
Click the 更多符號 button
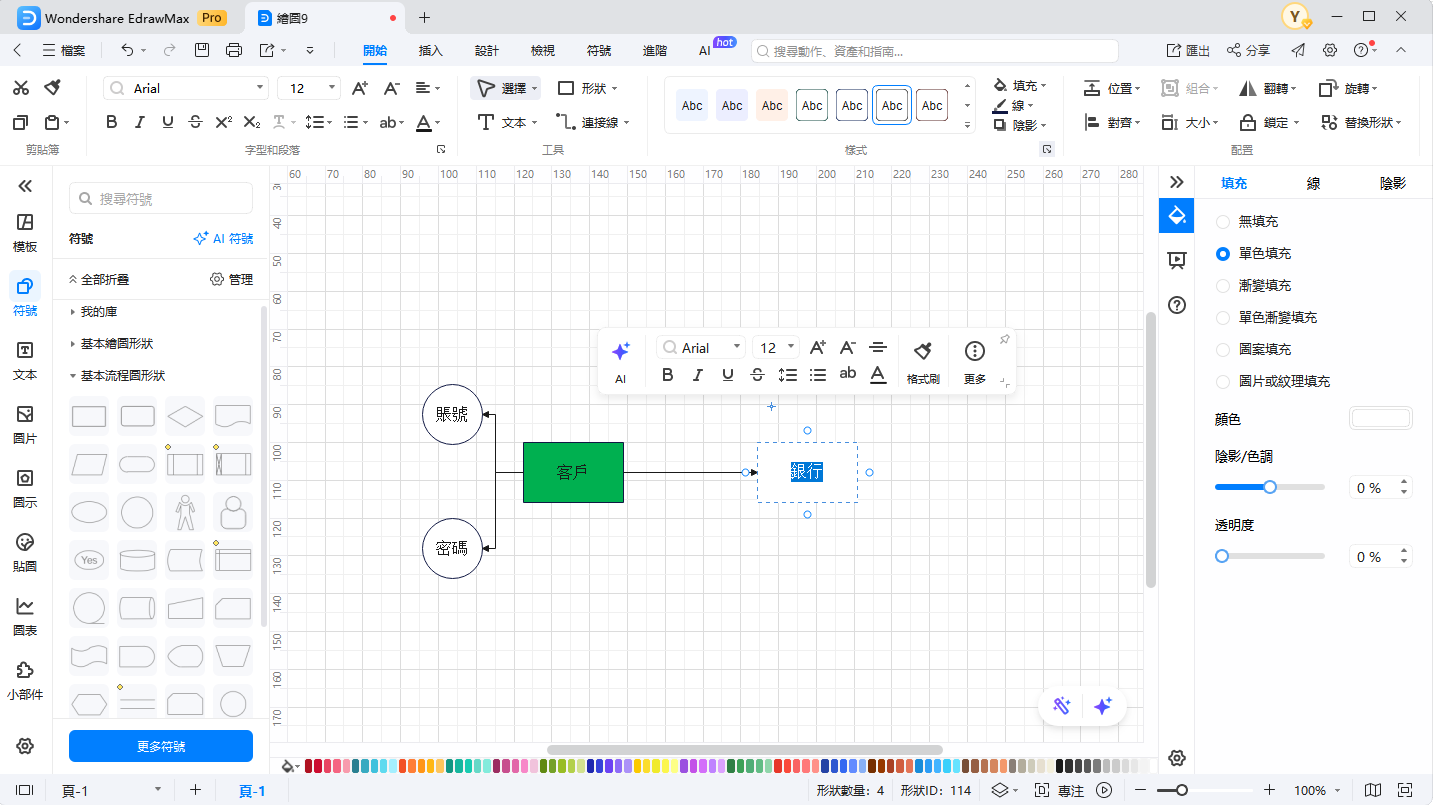tap(160, 746)
